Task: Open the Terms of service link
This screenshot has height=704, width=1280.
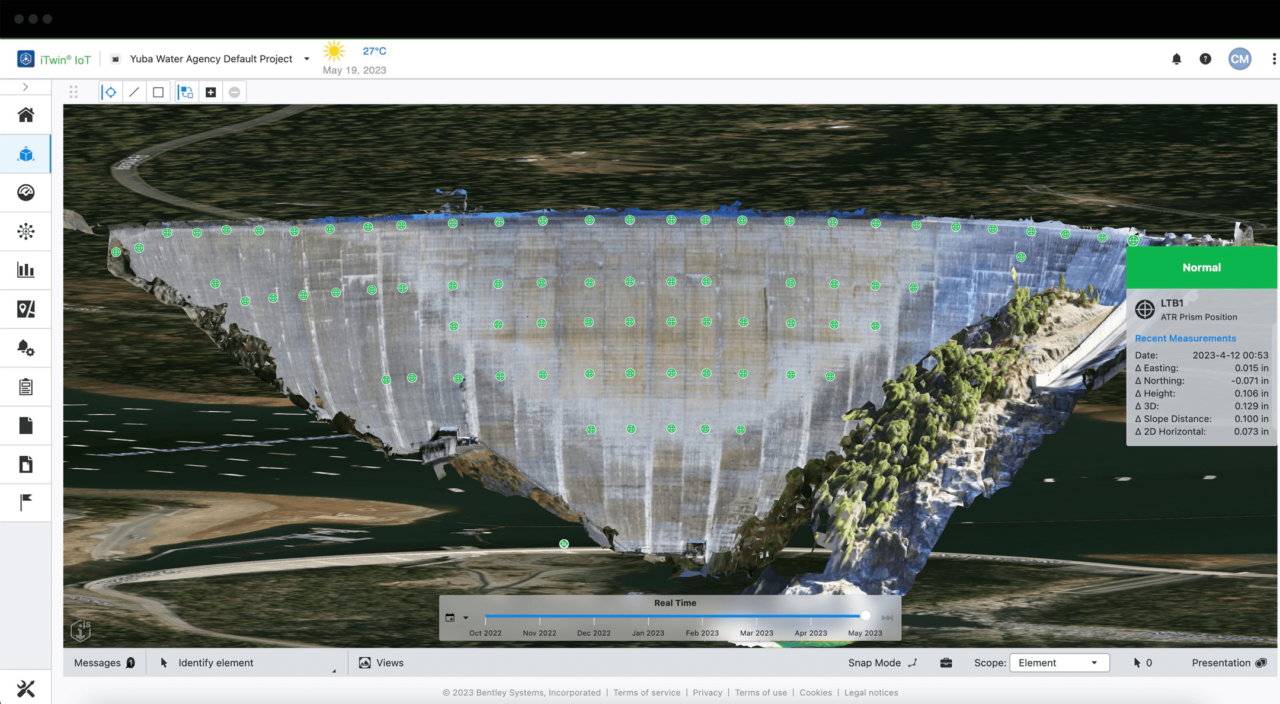Action: (x=646, y=692)
